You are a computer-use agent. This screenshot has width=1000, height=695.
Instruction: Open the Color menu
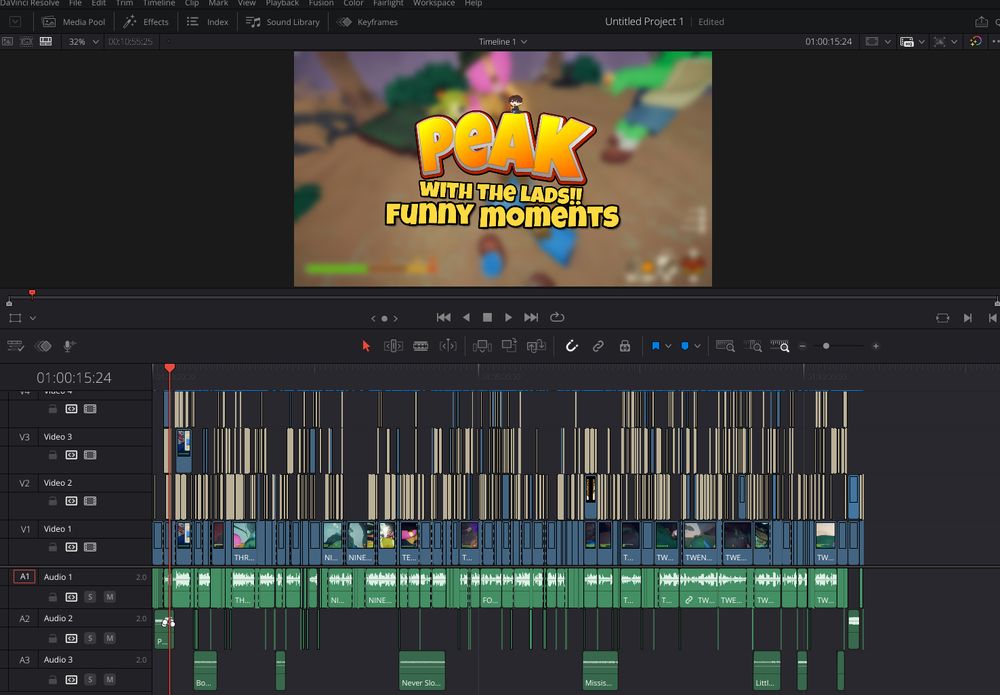click(x=353, y=3)
